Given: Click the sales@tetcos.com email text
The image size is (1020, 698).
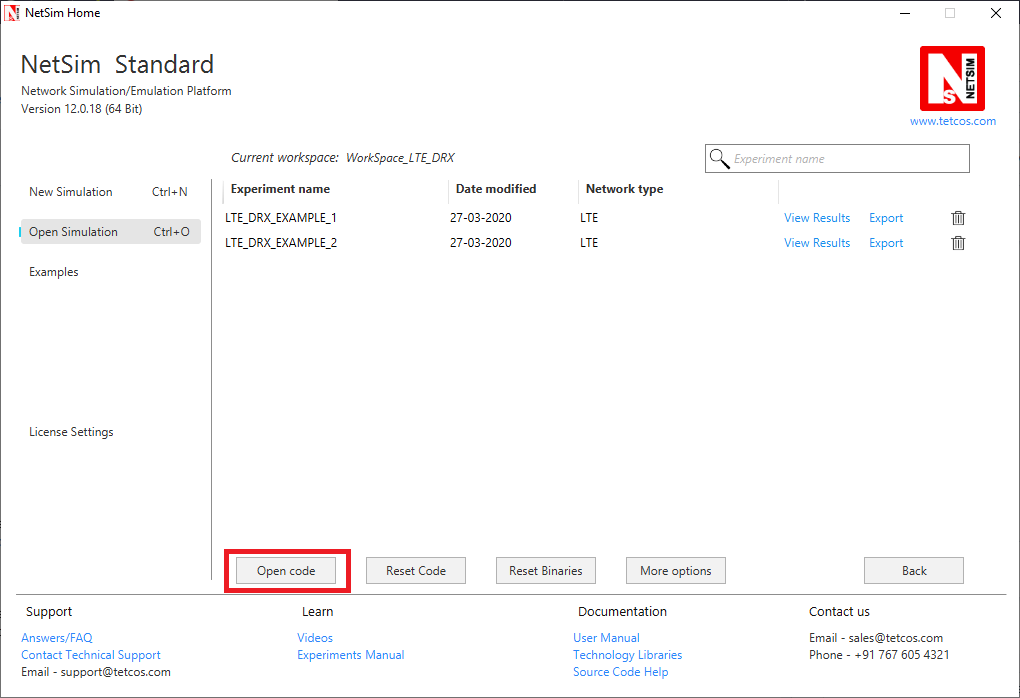Looking at the screenshot, I should 895,638.
